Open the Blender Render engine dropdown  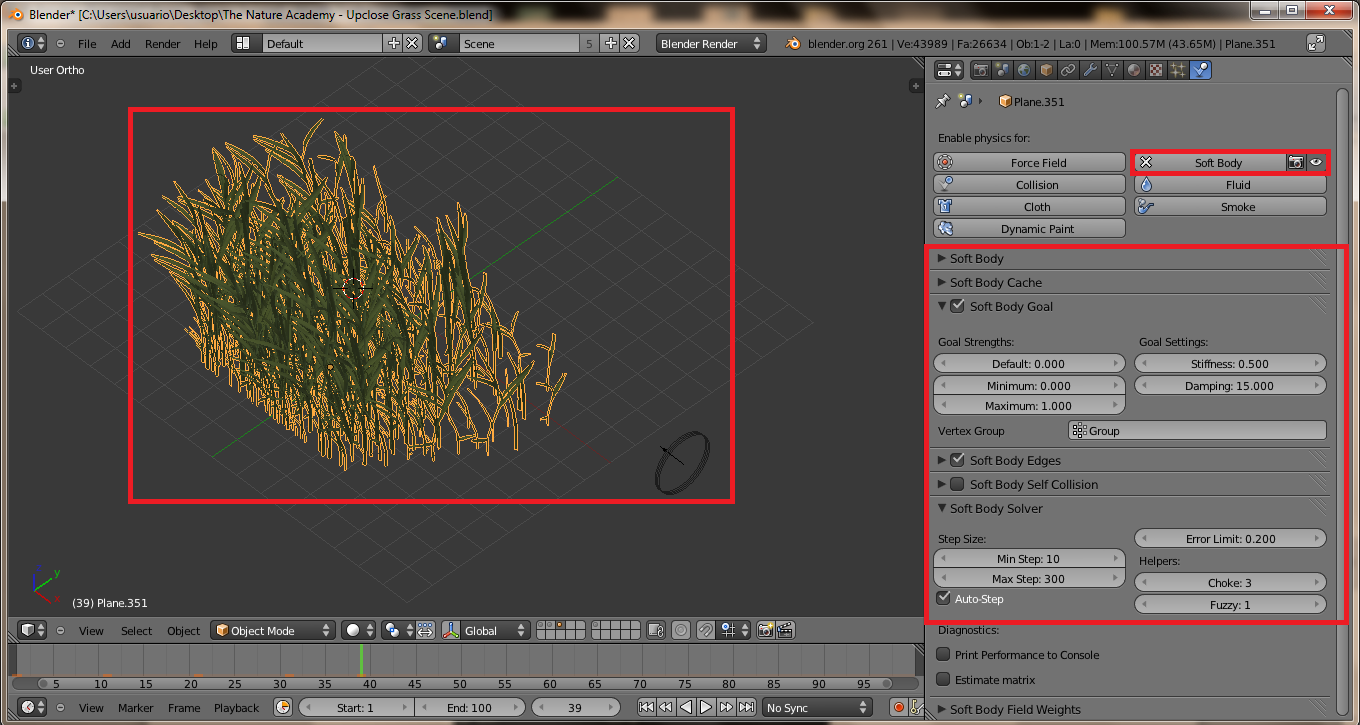tap(711, 44)
